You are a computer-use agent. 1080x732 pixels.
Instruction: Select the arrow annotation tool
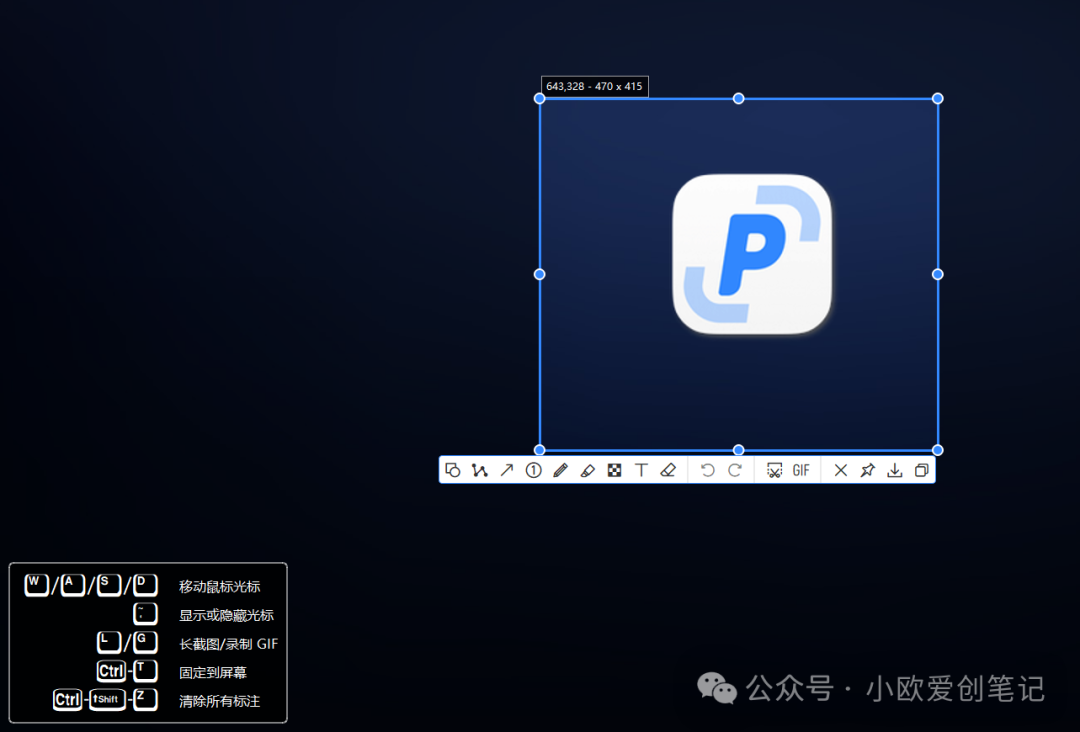click(x=507, y=470)
